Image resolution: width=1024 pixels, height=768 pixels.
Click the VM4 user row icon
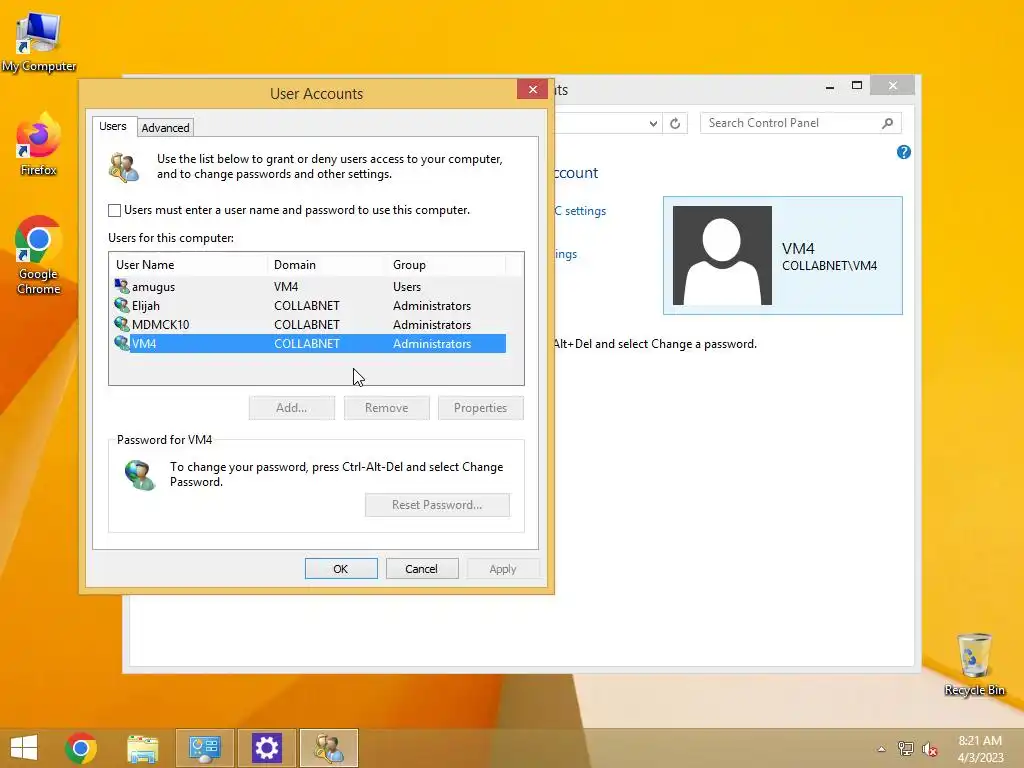point(121,343)
